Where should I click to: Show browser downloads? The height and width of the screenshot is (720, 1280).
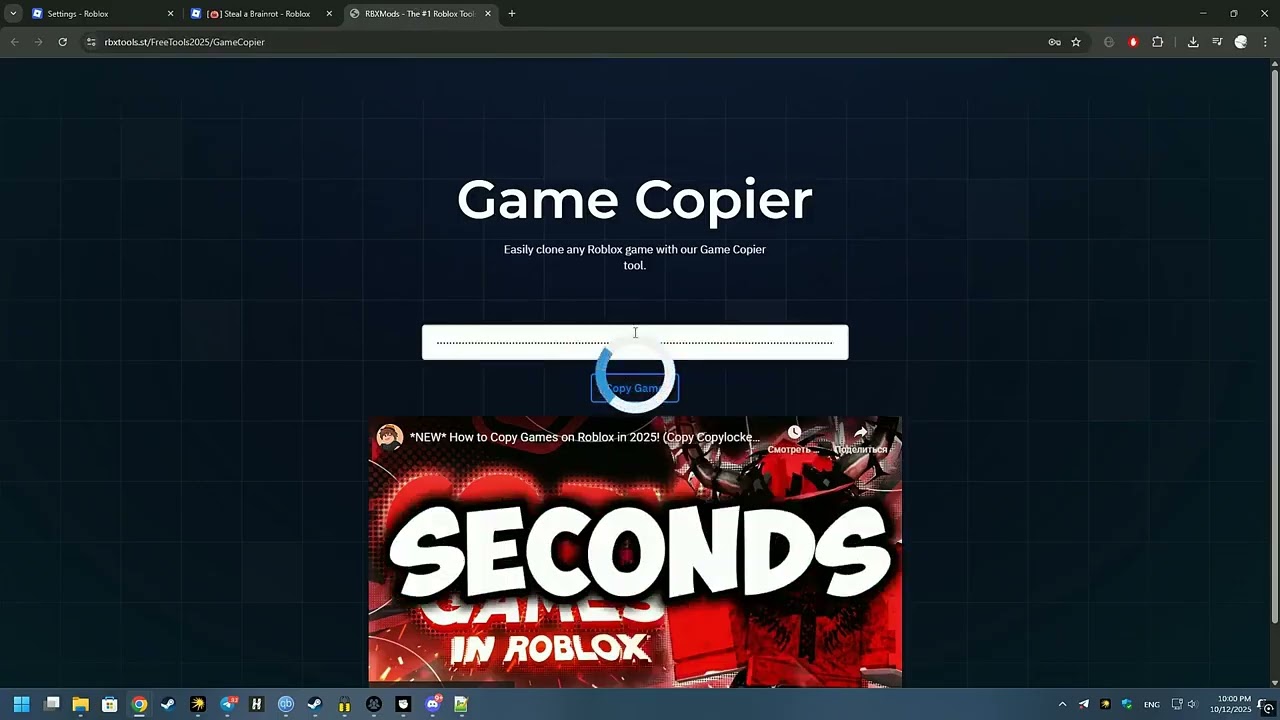tap(1193, 42)
